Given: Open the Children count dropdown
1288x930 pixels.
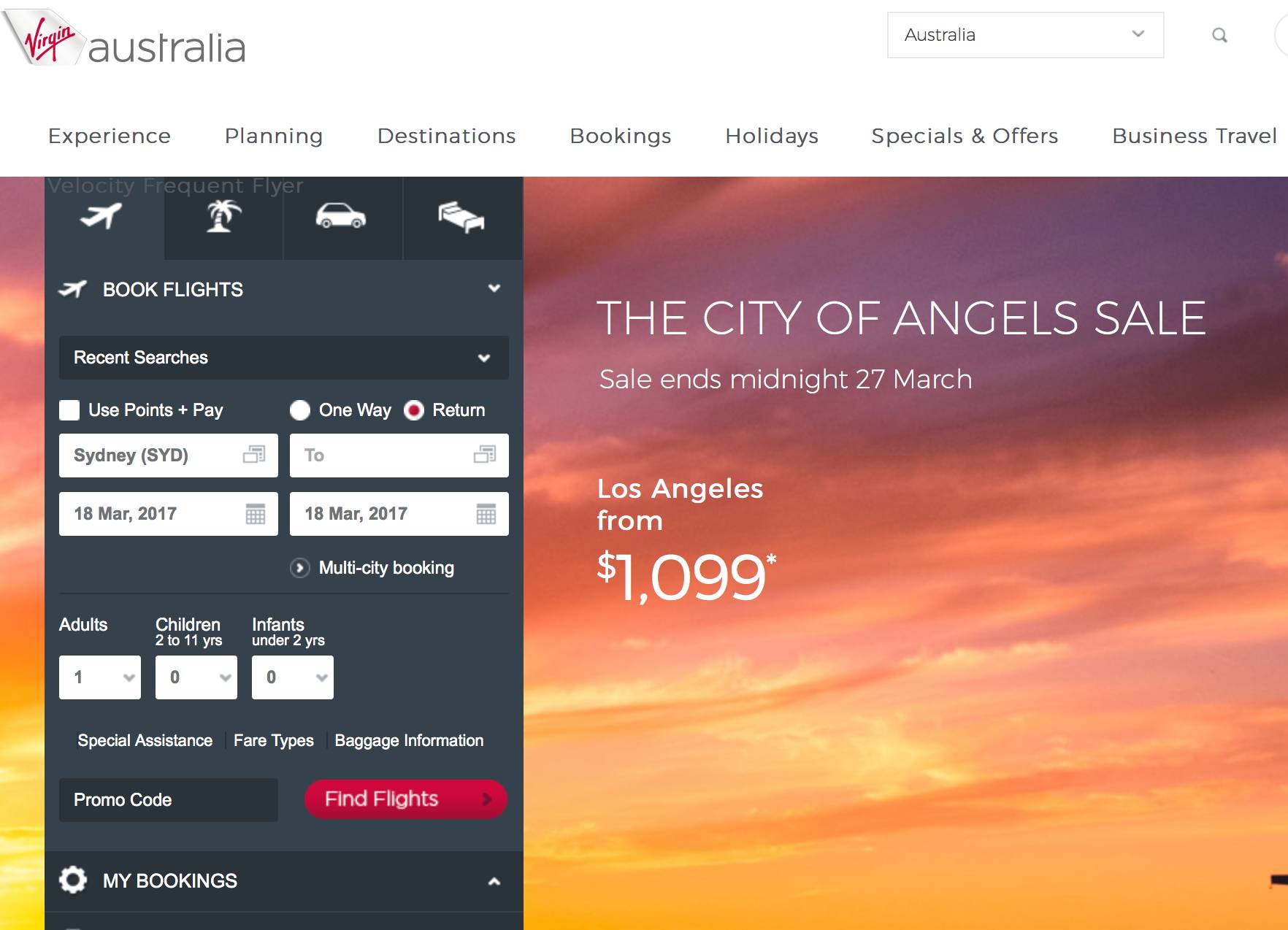Looking at the screenshot, I should coord(196,677).
